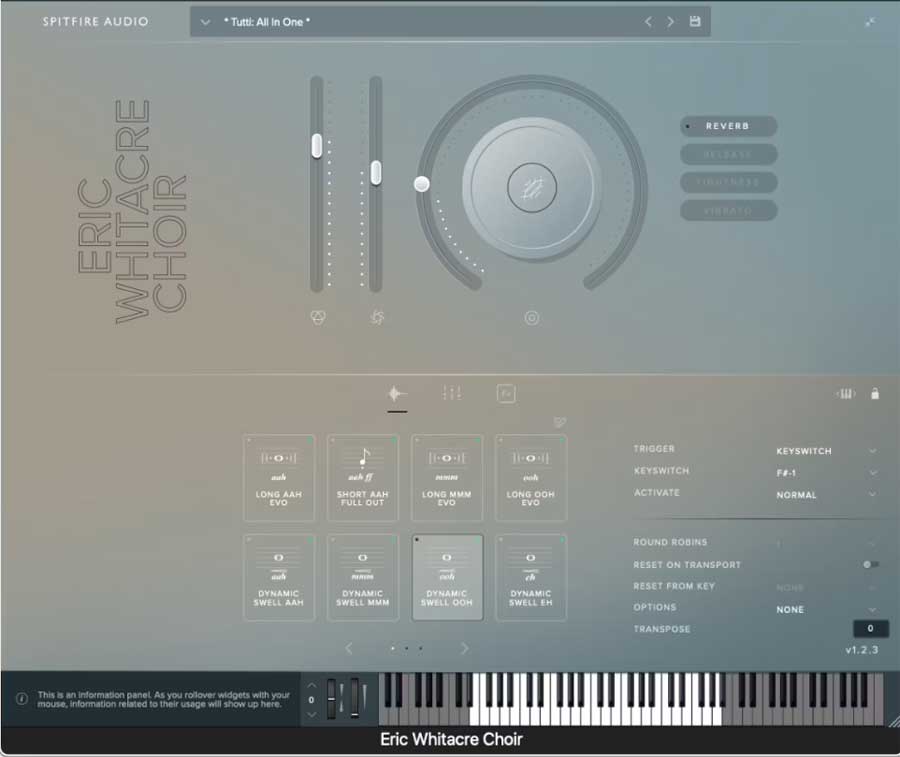Toggle the padlock icon

pyautogui.click(x=875, y=394)
